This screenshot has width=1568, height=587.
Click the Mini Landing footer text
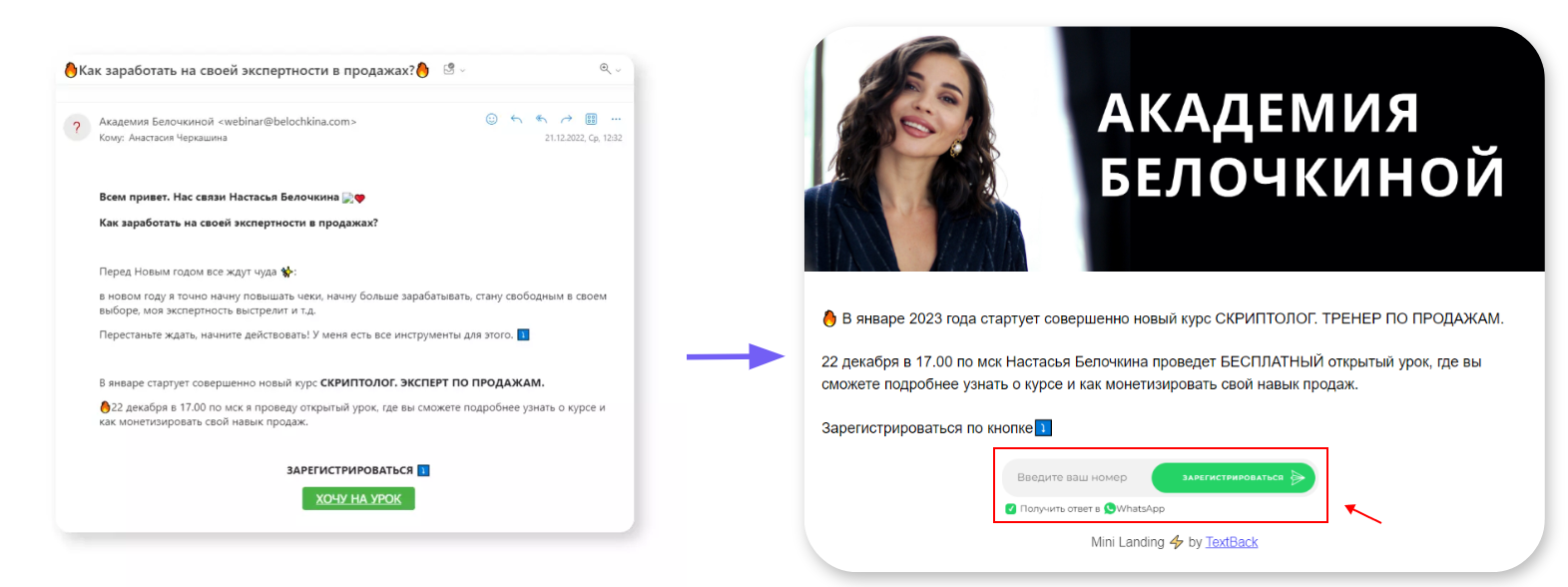click(x=1128, y=542)
